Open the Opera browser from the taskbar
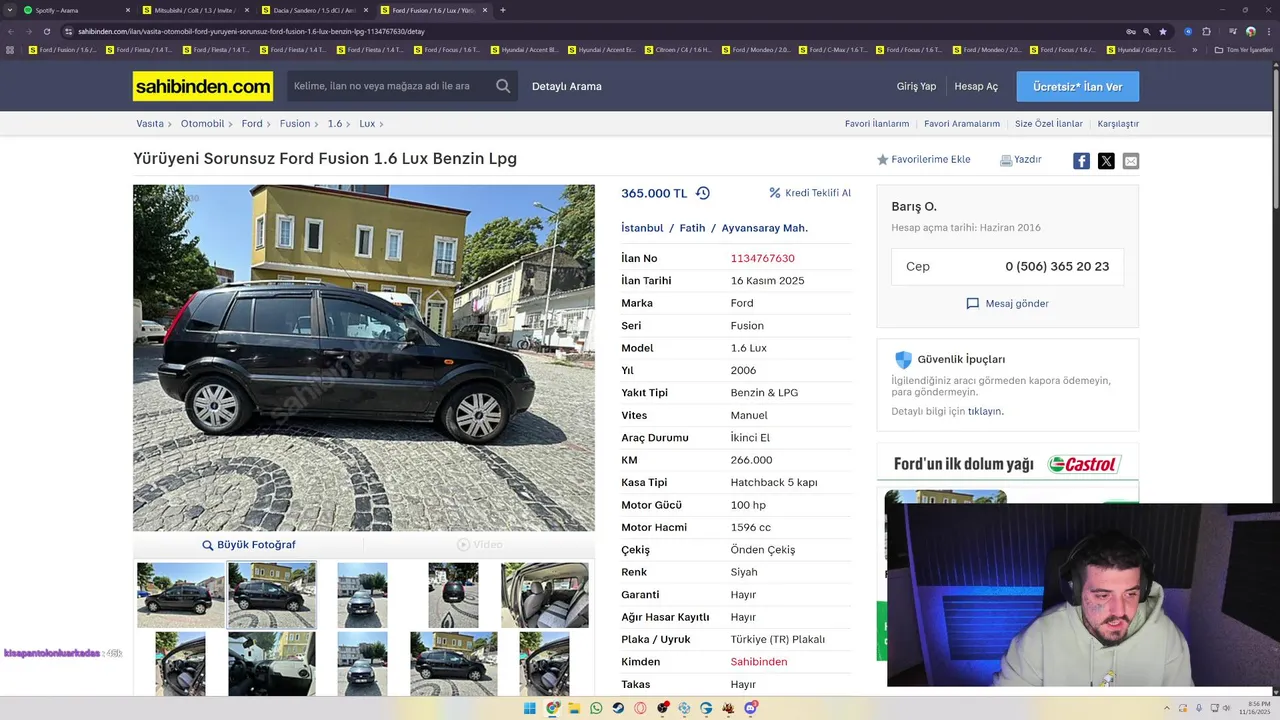The height and width of the screenshot is (720, 1280). pyautogui.click(x=640, y=708)
